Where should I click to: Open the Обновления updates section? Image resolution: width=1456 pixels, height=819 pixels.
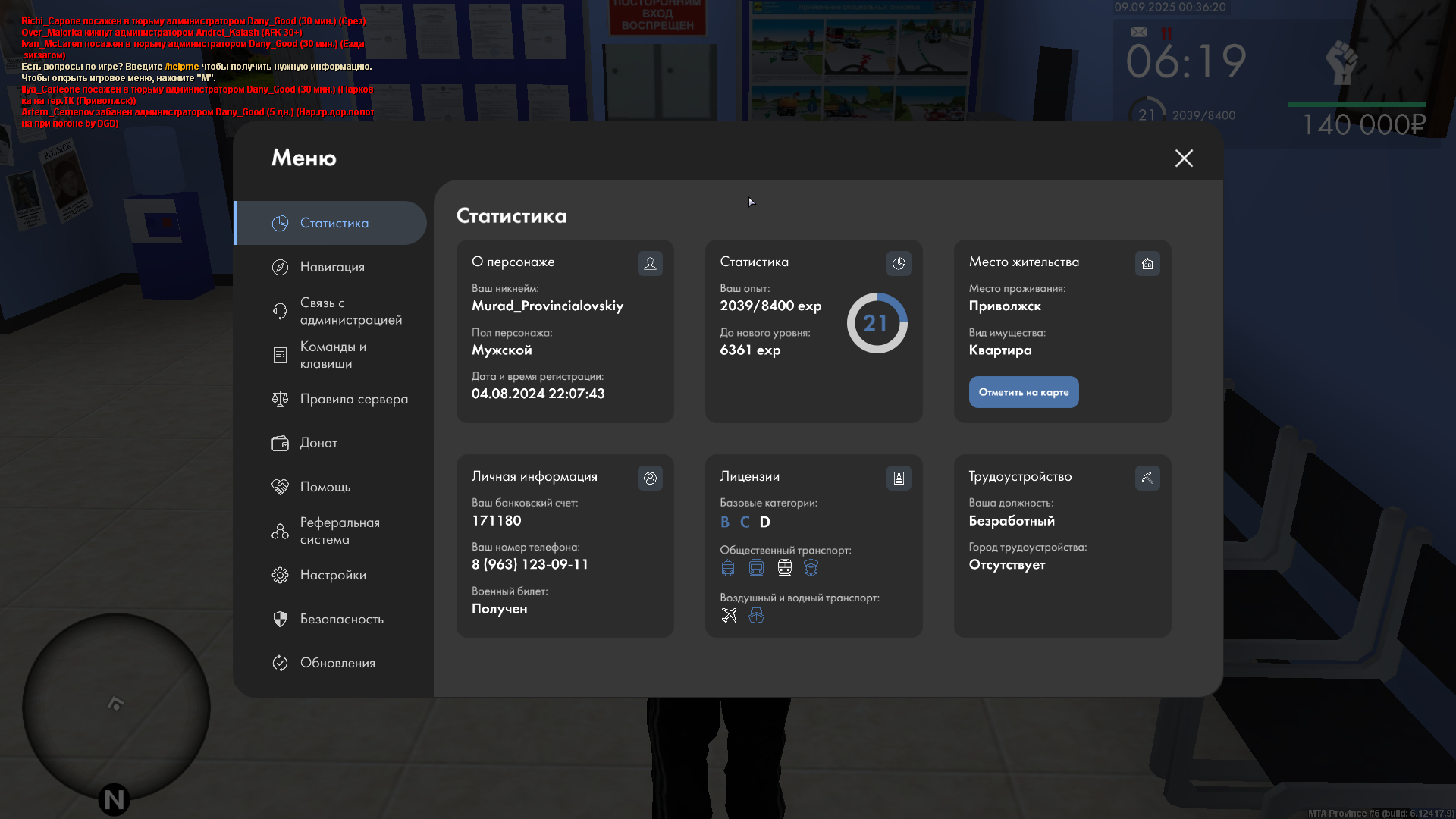pos(337,663)
